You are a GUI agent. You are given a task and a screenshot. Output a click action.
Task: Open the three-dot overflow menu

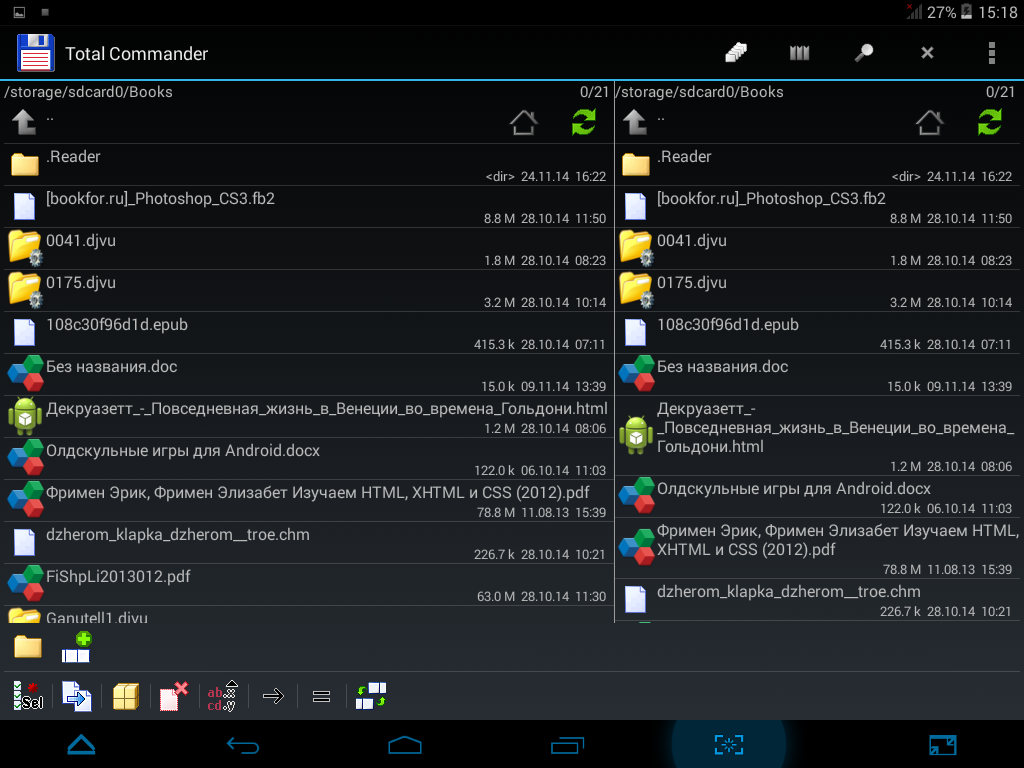[x=991, y=53]
